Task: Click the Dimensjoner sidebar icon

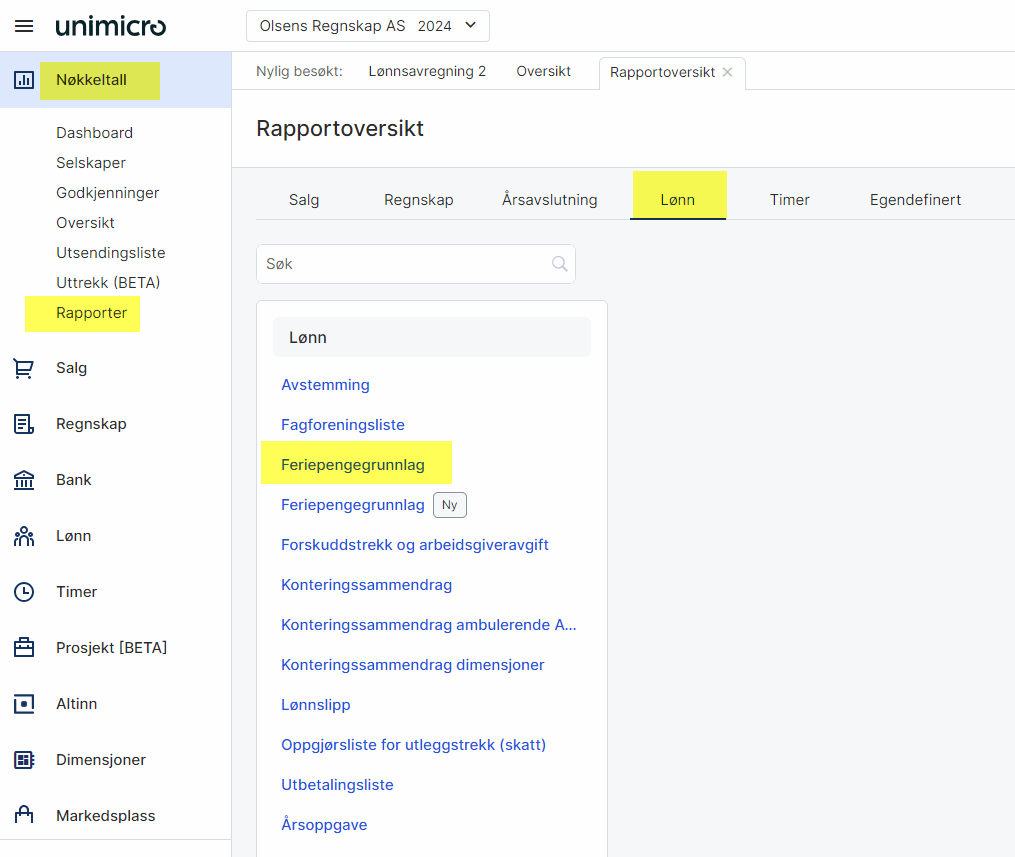Action: [x=24, y=760]
